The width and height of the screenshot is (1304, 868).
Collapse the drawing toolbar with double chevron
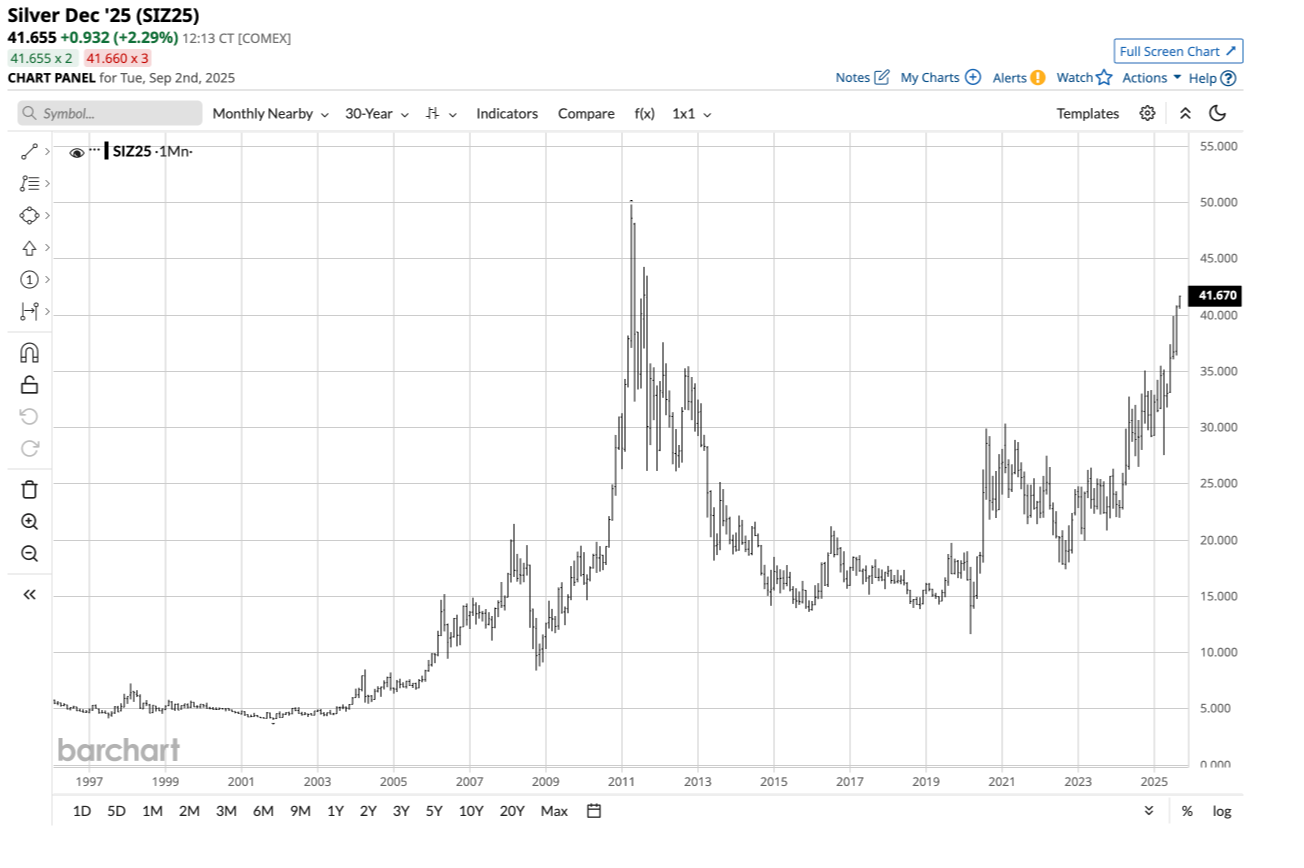coord(29,594)
